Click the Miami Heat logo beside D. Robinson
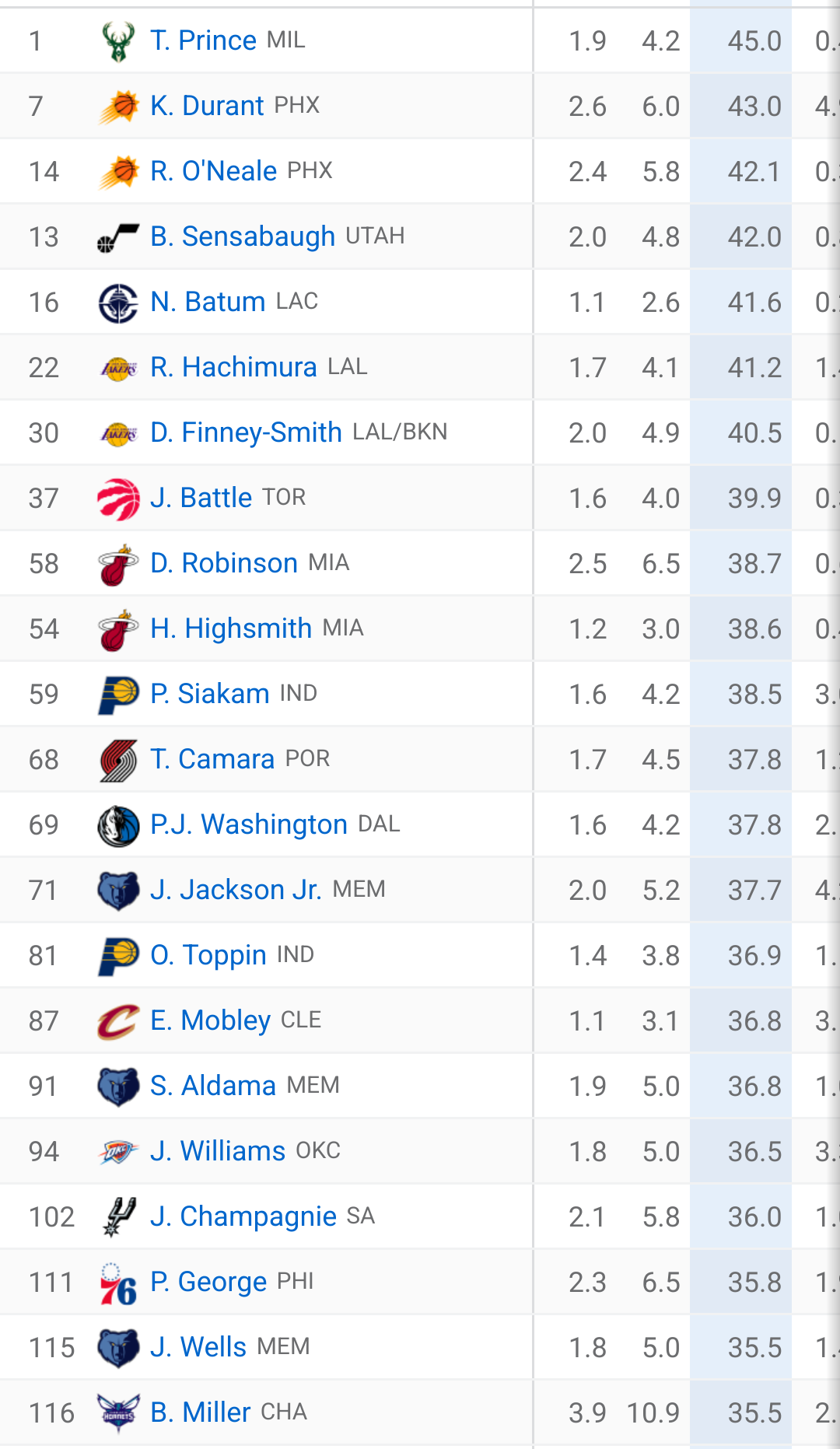Image resolution: width=840 pixels, height=1449 pixels. click(x=118, y=564)
